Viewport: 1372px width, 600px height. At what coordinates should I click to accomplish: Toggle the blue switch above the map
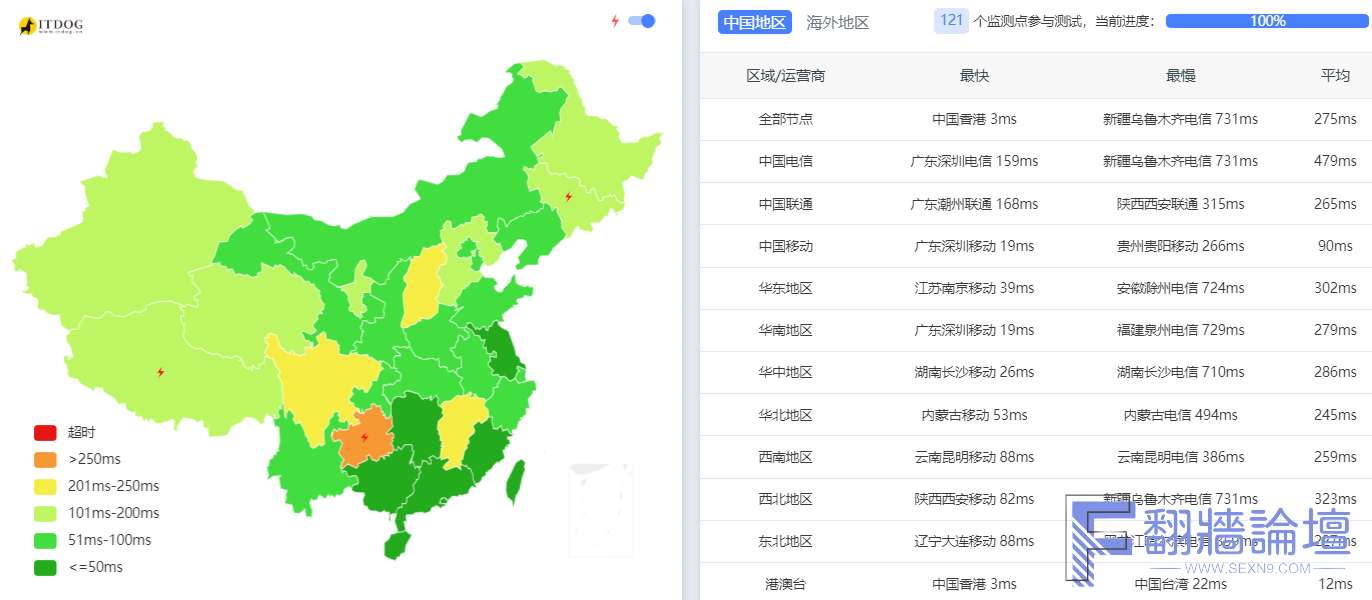pos(641,21)
